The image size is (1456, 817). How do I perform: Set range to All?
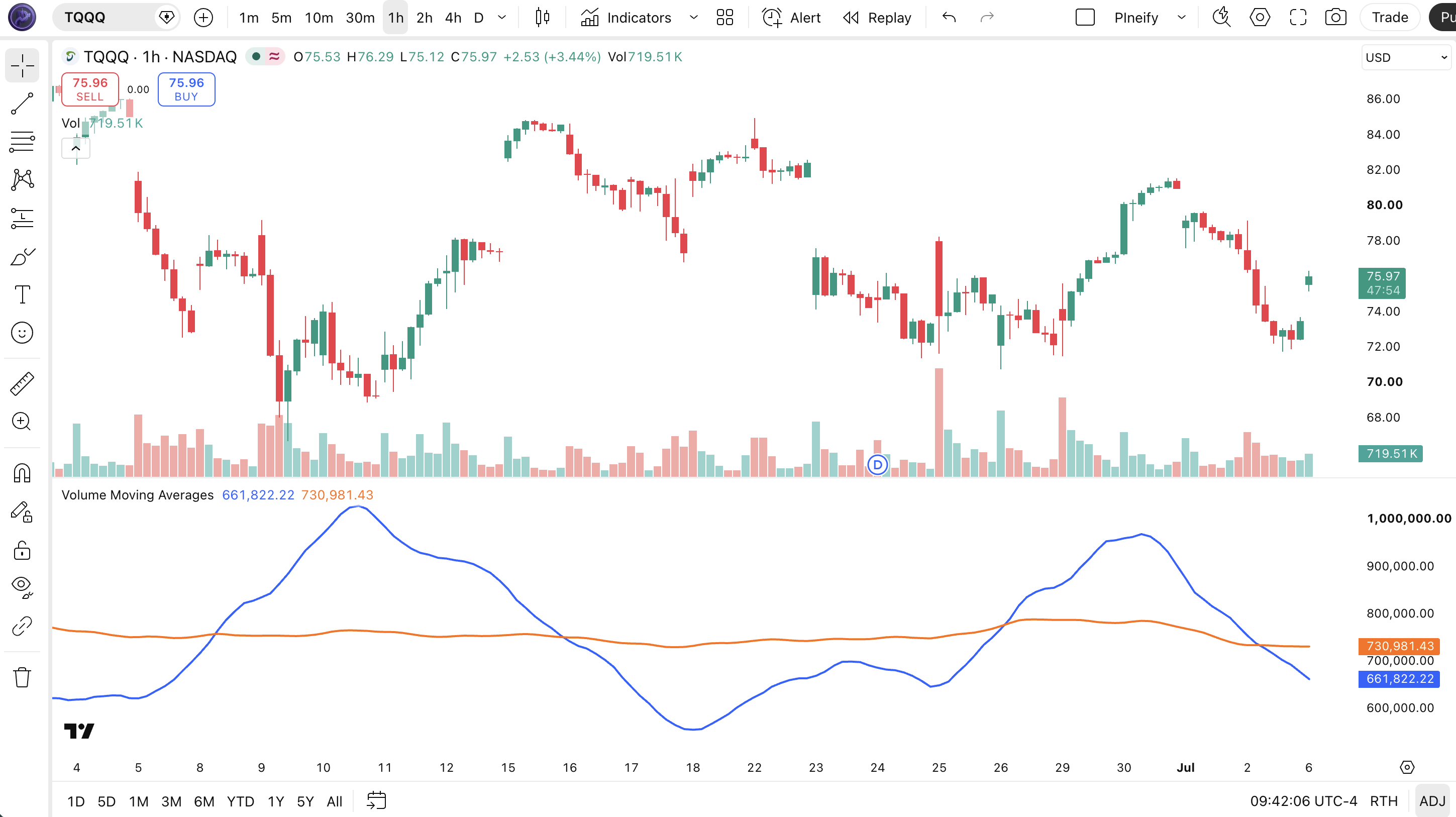pyautogui.click(x=335, y=801)
